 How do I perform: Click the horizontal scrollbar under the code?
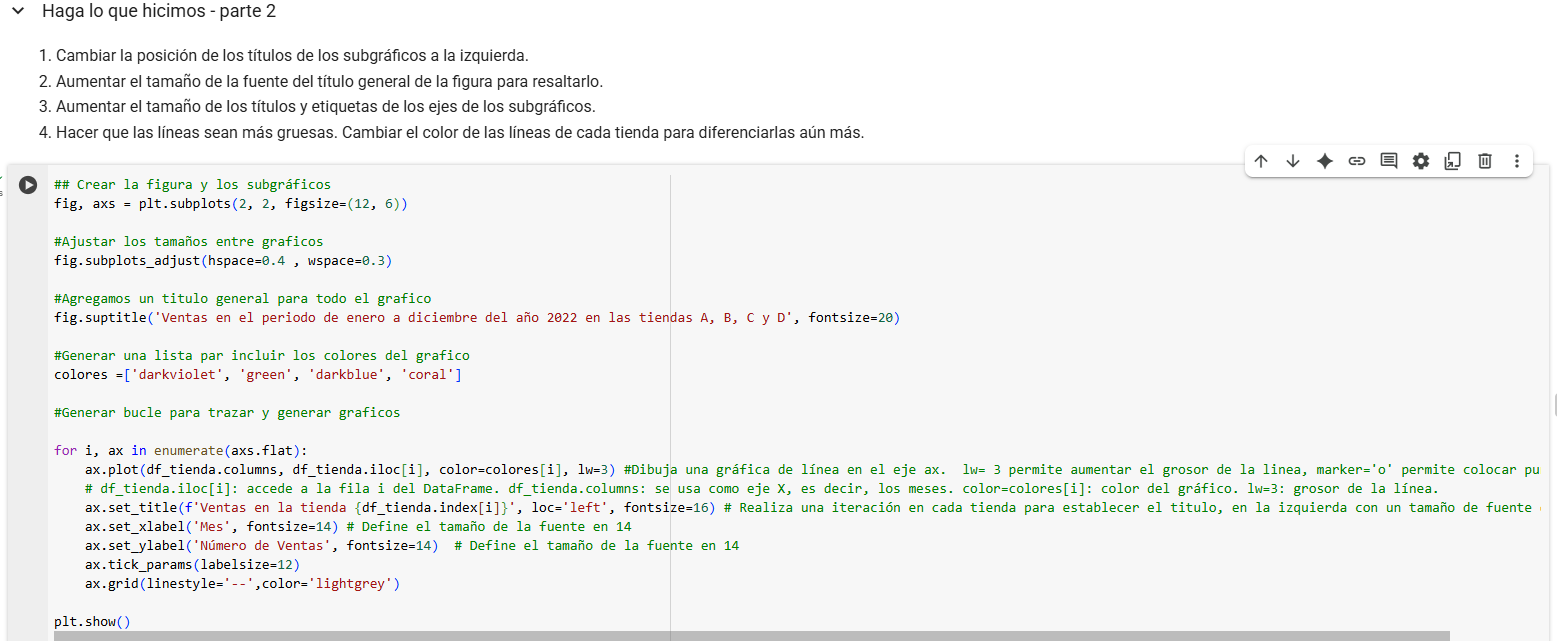751,636
